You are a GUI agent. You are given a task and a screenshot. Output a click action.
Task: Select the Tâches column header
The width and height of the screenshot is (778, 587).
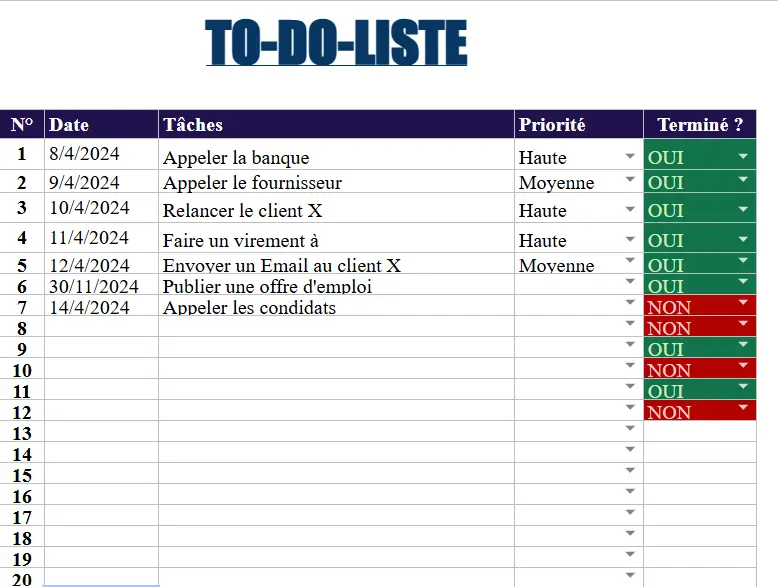[336, 125]
